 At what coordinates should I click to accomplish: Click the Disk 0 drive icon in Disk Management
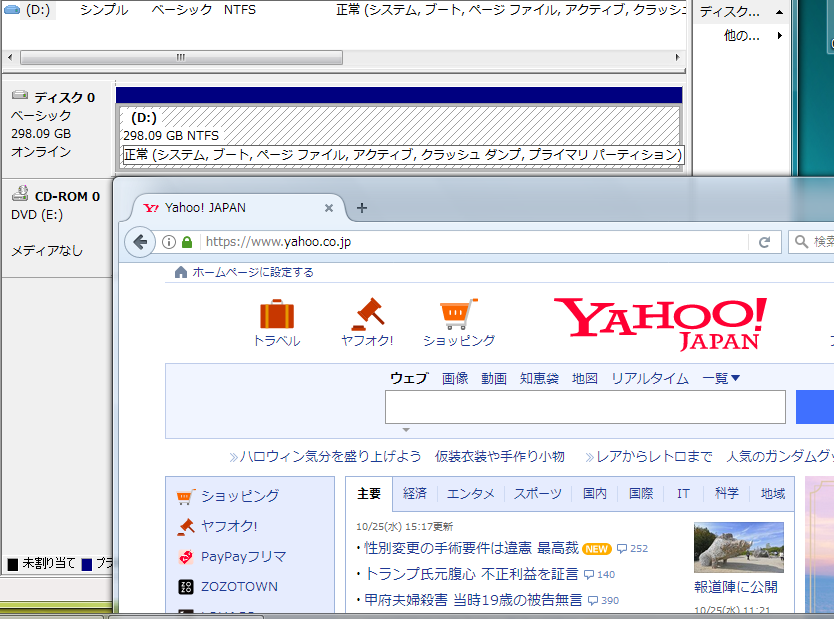20,95
